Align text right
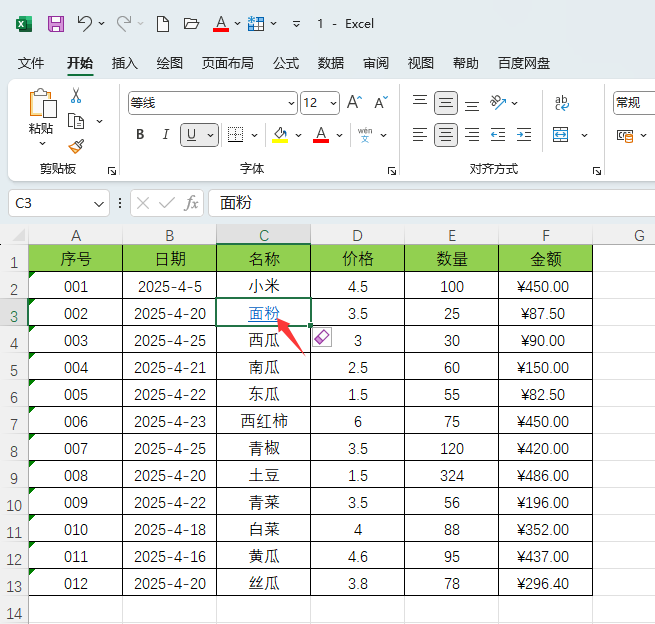The height and width of the screenshot is (624, 655). 472,135
